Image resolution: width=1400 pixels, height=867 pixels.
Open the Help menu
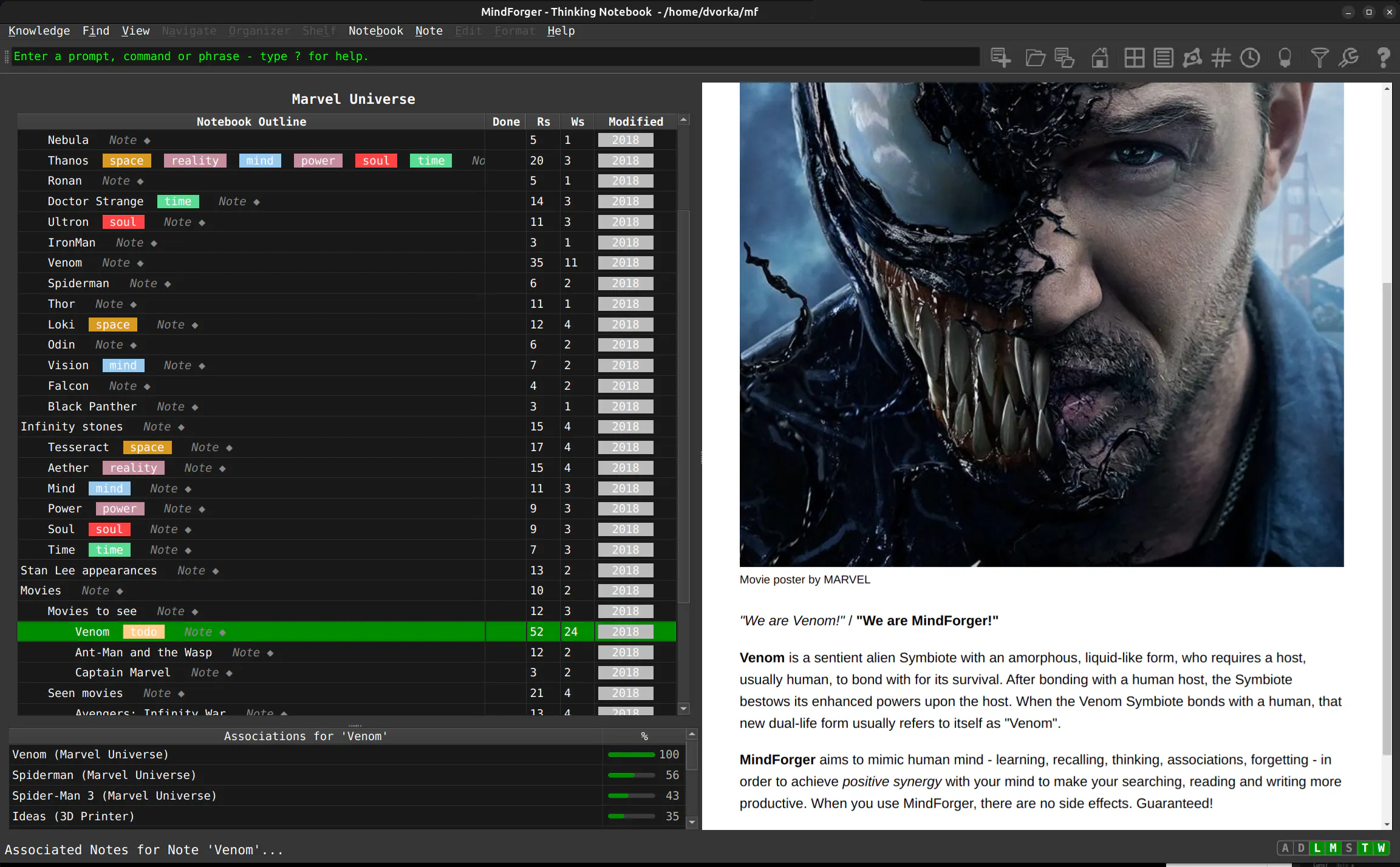click(x=561, y=31)
